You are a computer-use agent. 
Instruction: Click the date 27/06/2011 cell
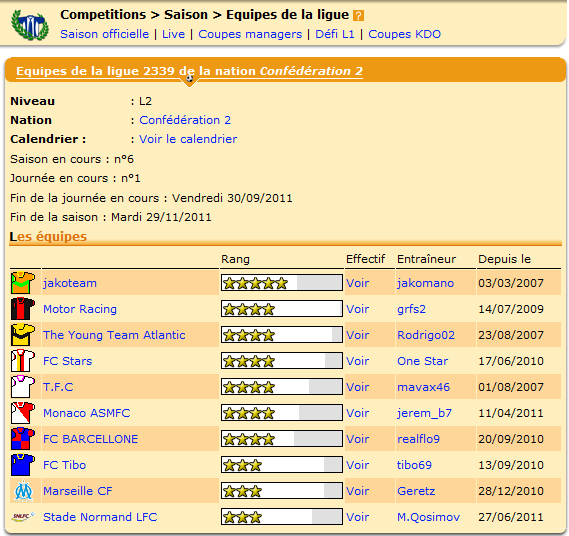pyautogui.click(x=511, y=517)
